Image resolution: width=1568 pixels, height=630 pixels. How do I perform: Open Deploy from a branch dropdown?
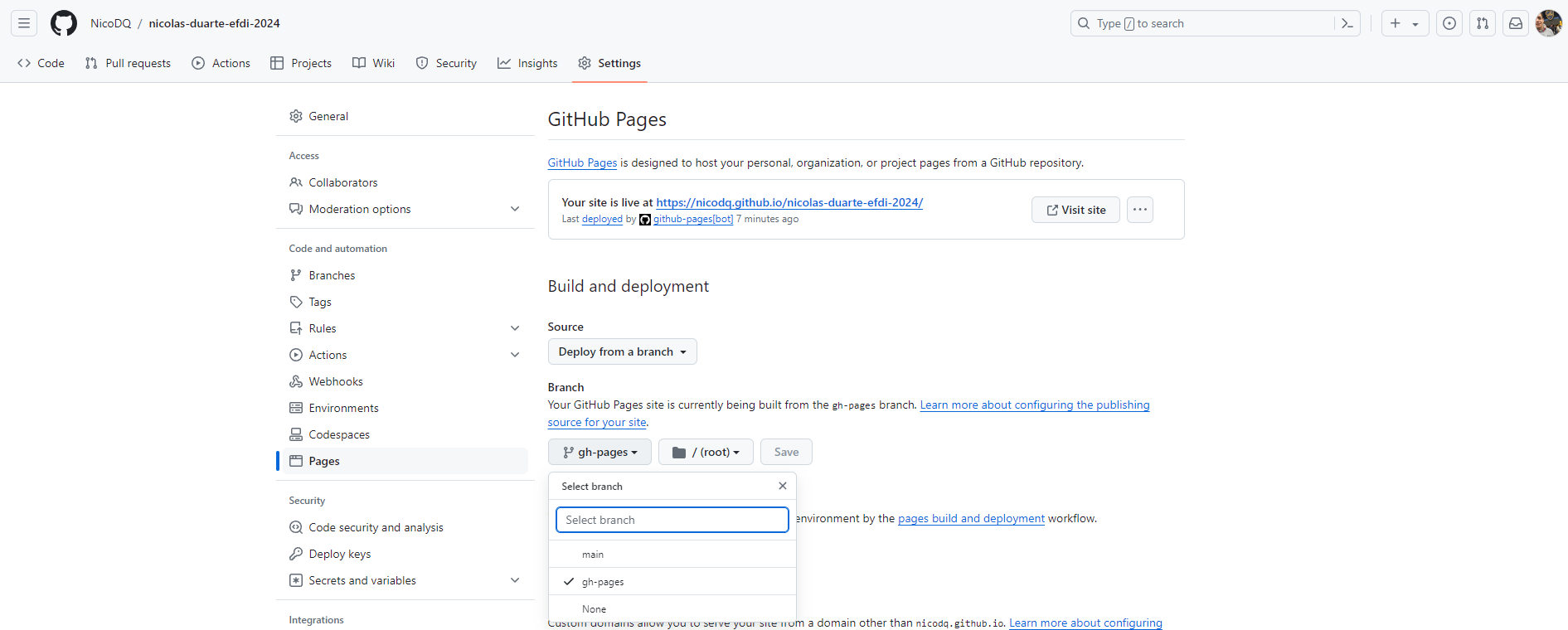click(x=623, y=351)
